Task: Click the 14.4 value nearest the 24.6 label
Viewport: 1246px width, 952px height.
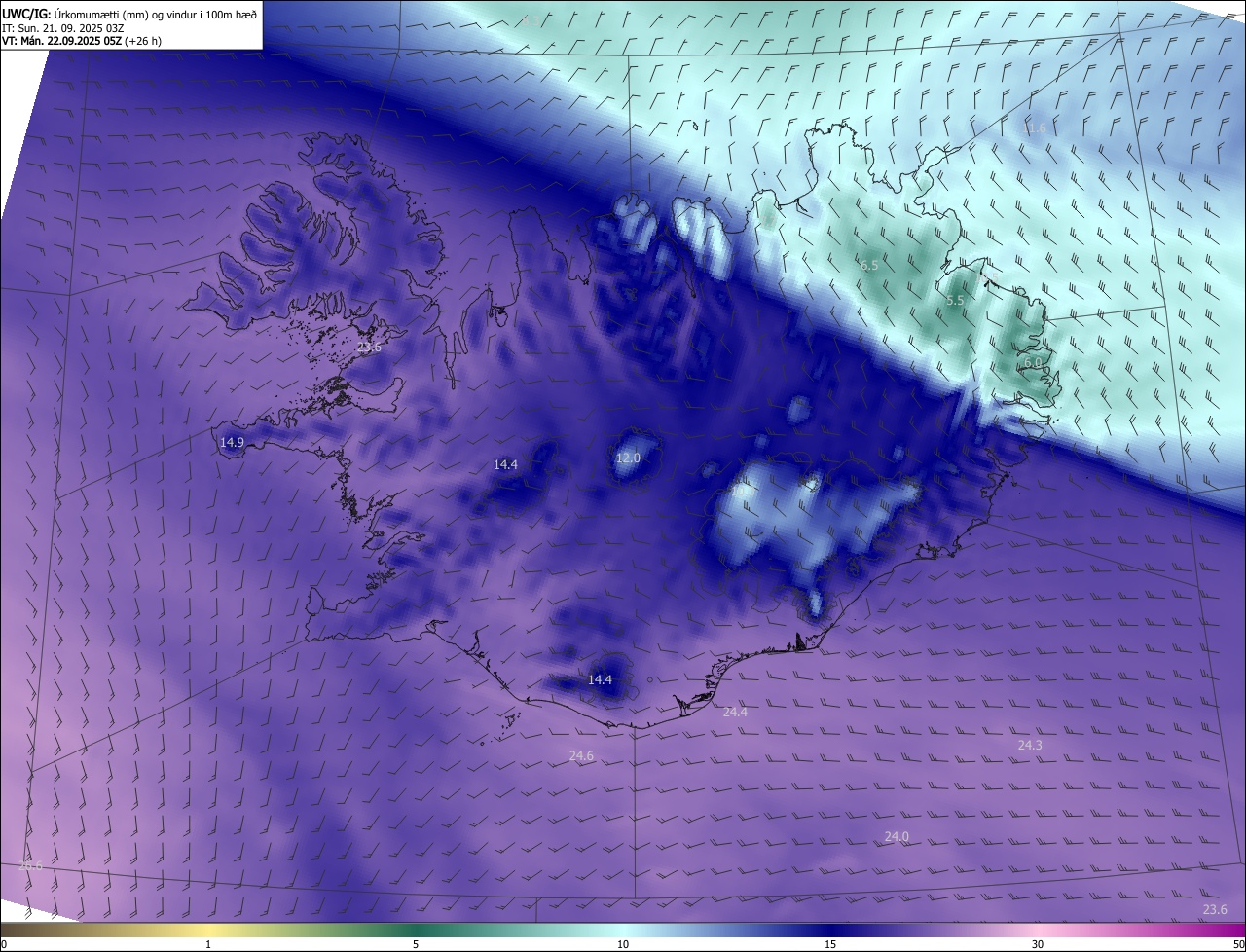Action: pos(601,679)
